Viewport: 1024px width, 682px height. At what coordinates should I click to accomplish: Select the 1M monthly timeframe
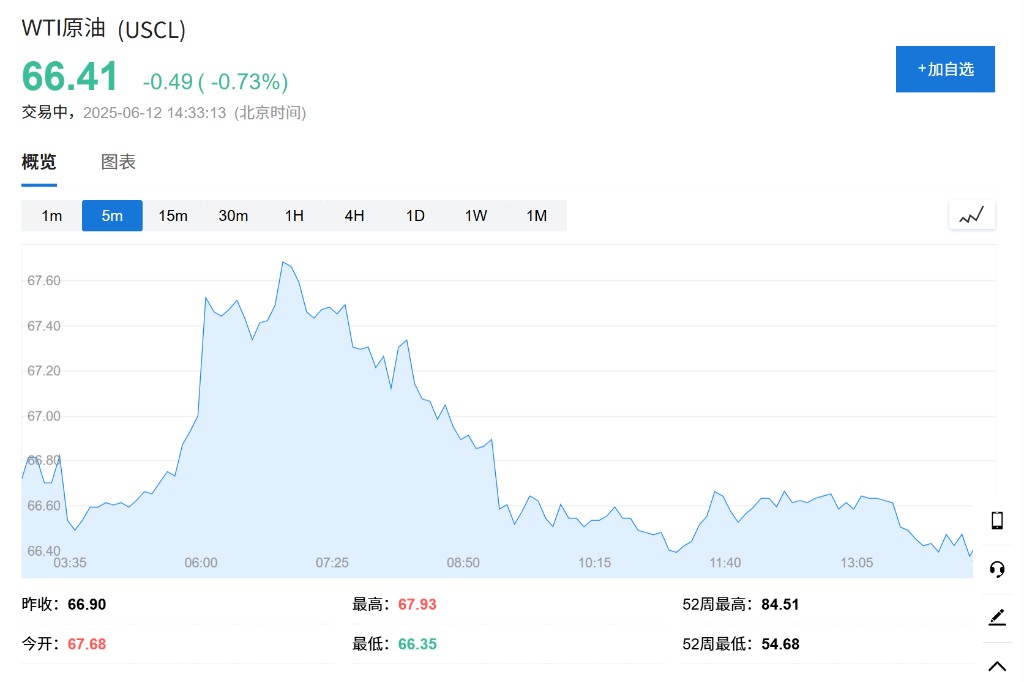[537, 216]
